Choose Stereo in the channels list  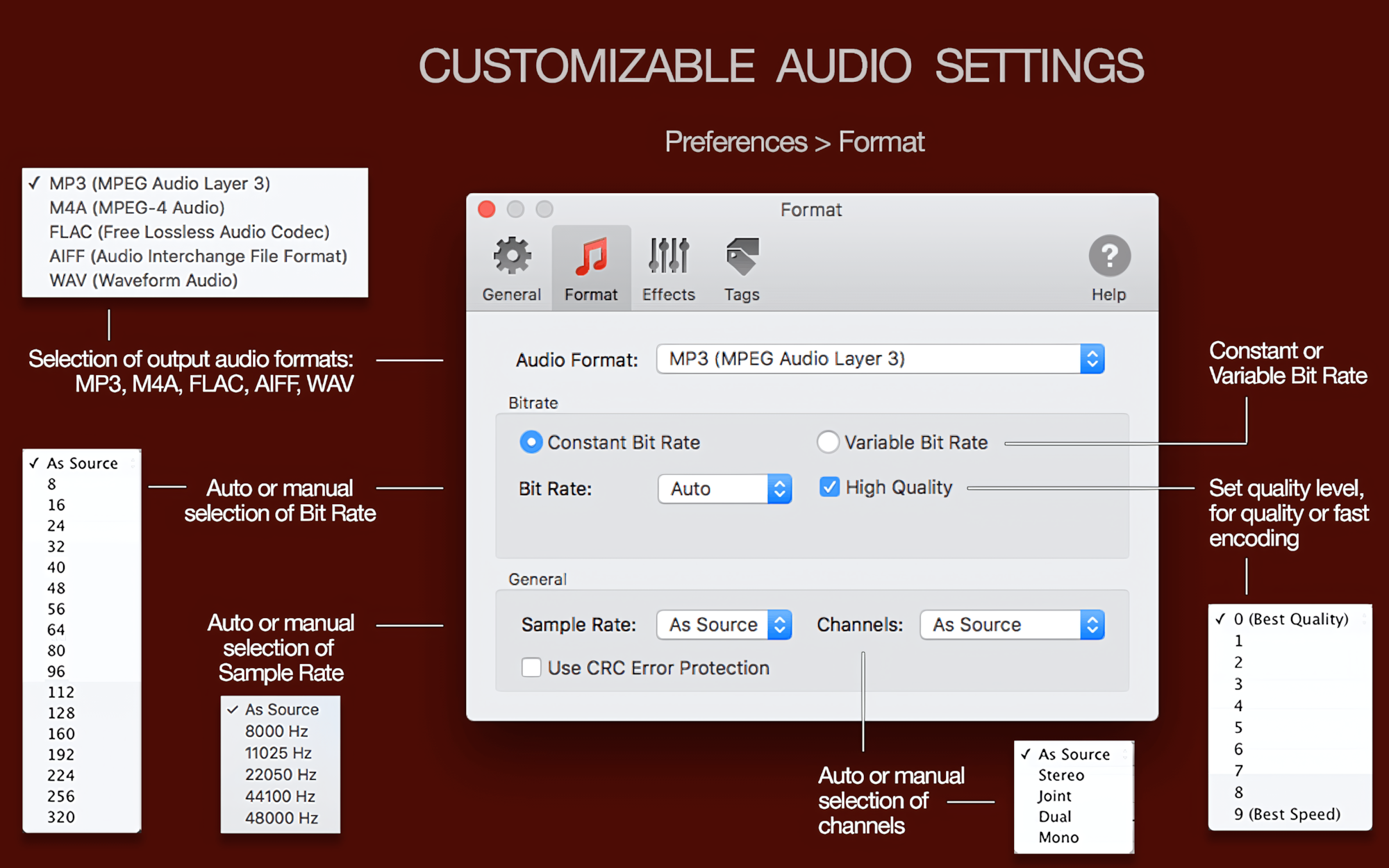click(1061, 775)
